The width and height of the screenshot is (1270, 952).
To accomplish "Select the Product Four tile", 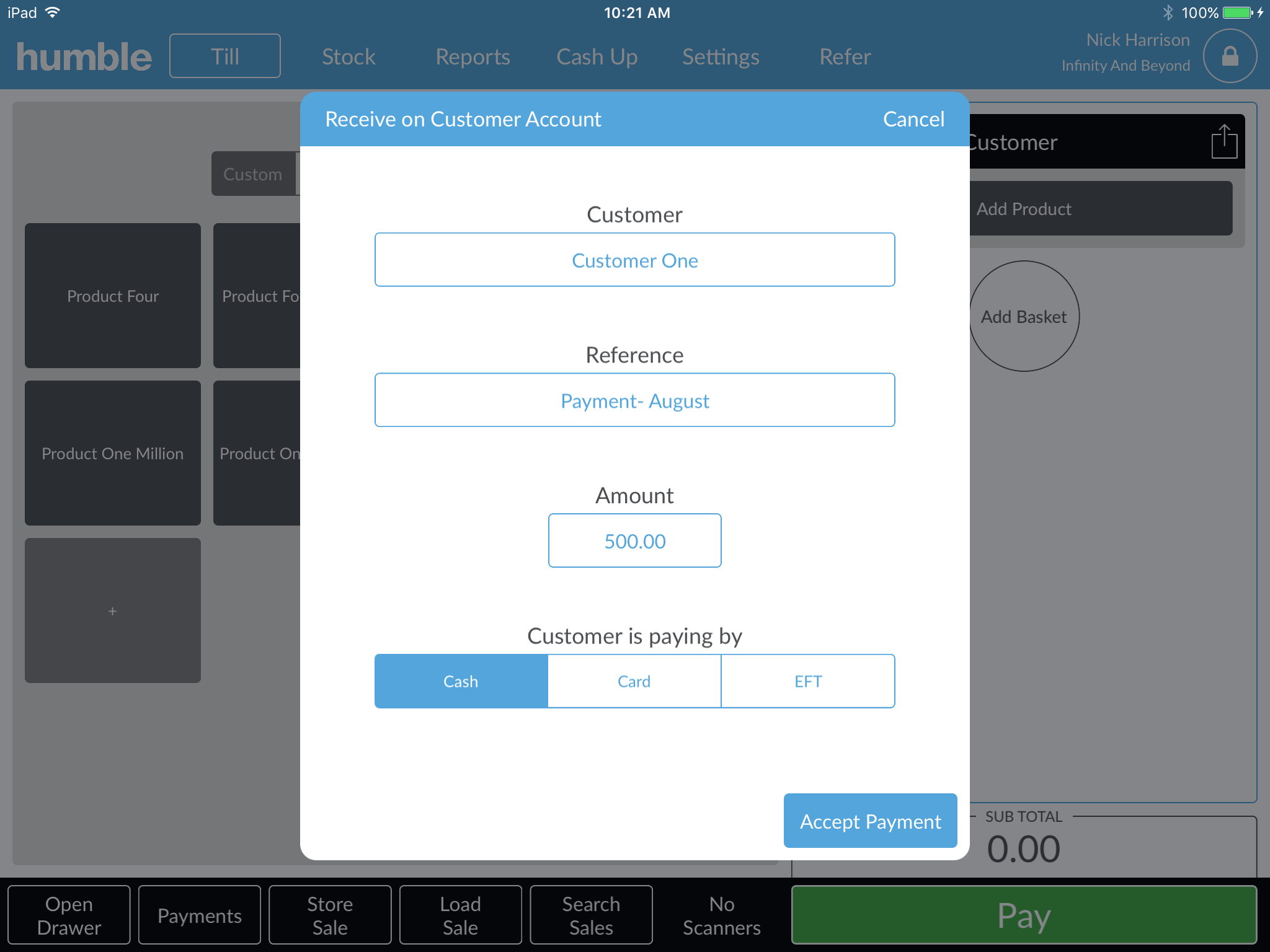I will point(112,296).
